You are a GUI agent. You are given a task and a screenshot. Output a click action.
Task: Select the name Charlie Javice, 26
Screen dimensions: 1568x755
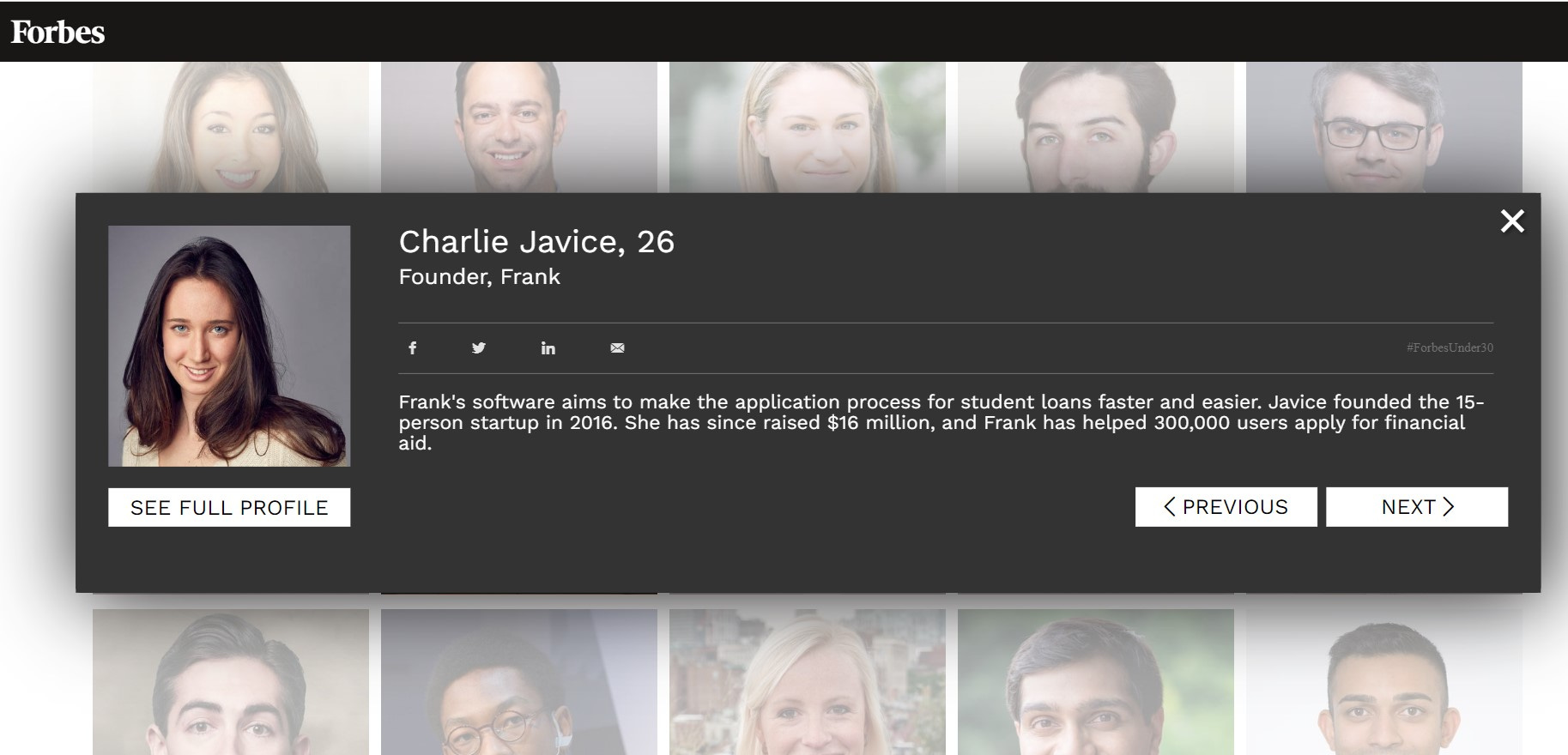click(x=536, y=242)
